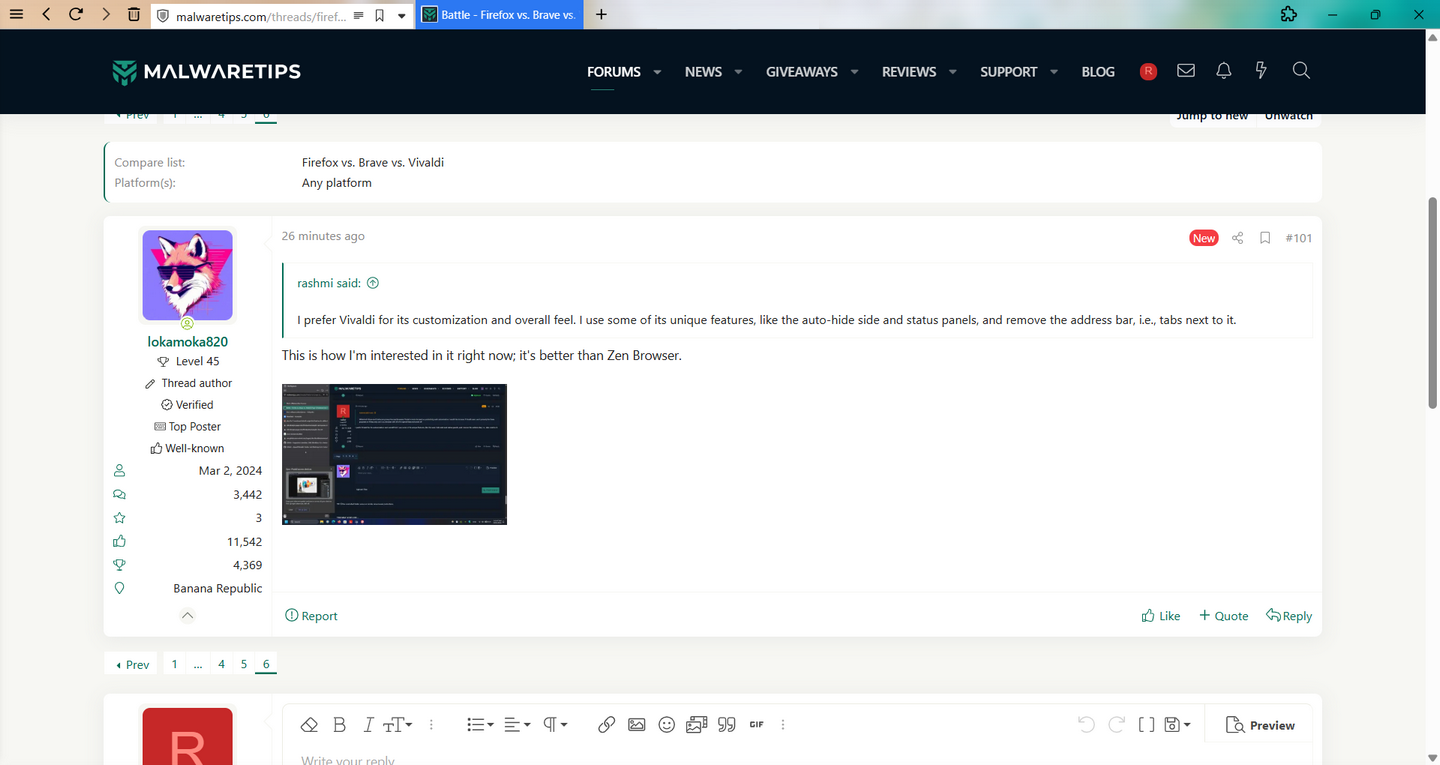Image resolution: width=1440 pixels, height=765 pixels.
Task: Expand the REVIEWS dropdown arrow
Action: (x=953, y=72)
